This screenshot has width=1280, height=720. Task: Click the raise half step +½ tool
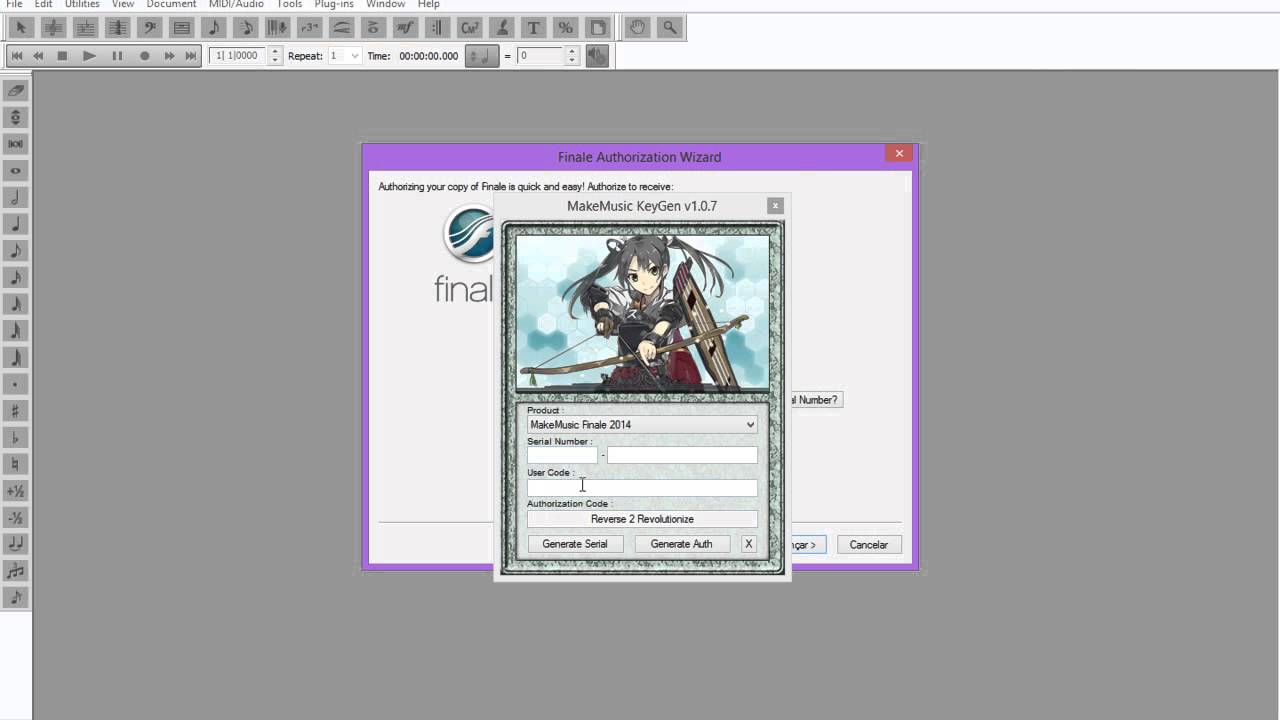[15, 491]
